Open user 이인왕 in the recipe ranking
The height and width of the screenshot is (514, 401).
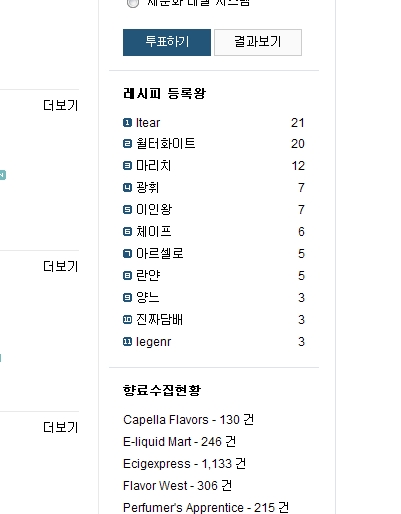(154, 210)
